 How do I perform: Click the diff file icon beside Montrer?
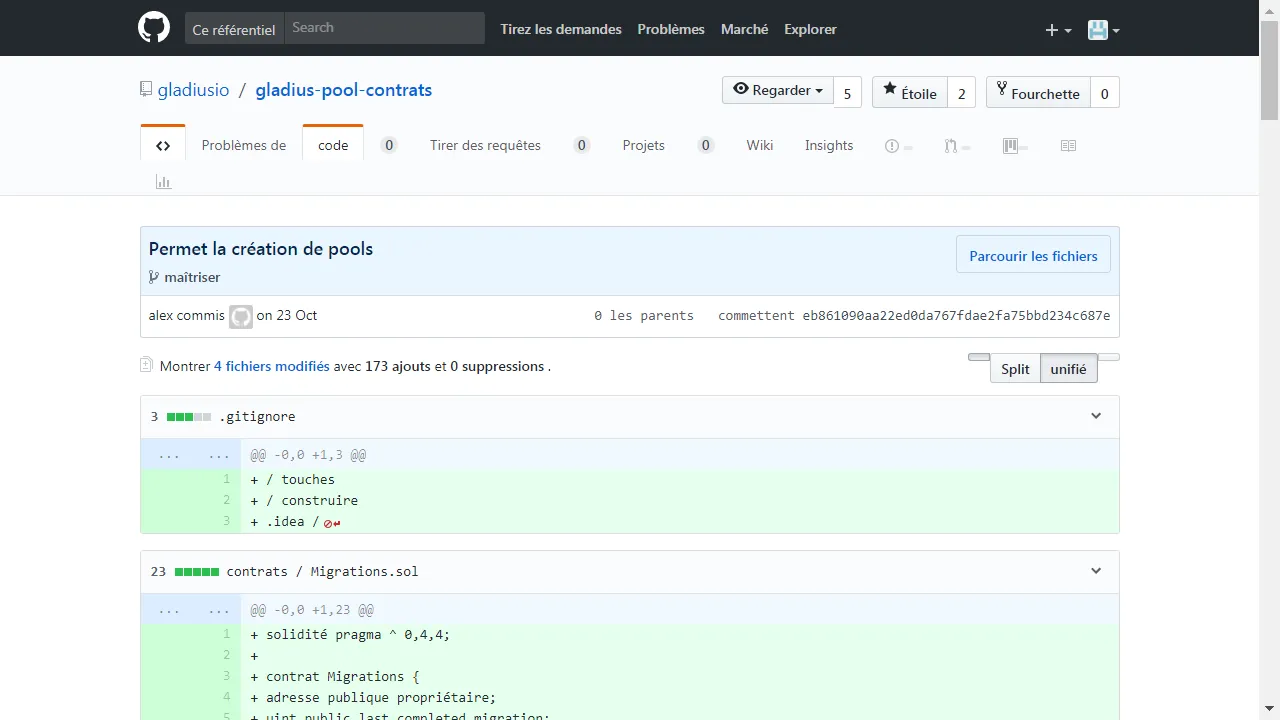(146, 365)
